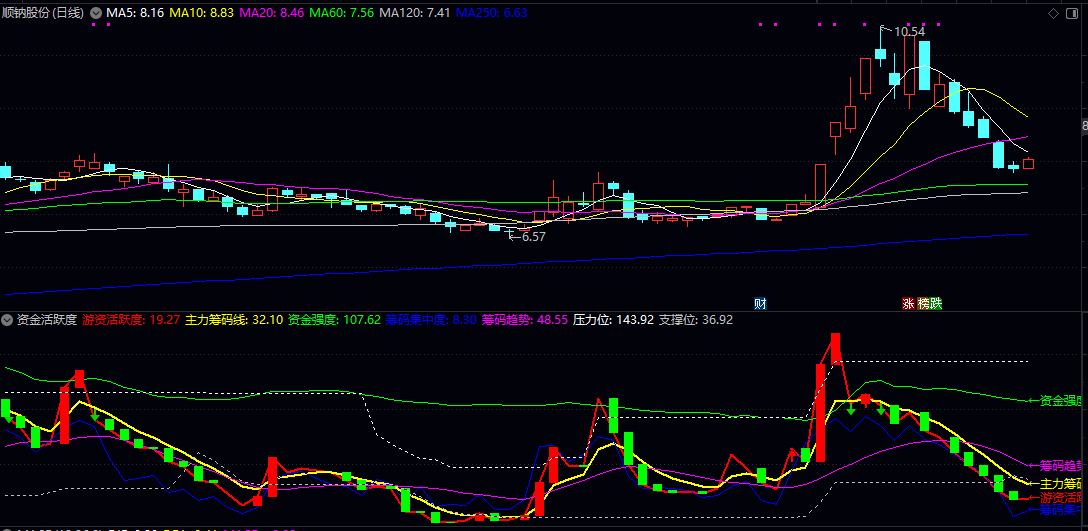Expand the 资金活跃度 indicator dropdown

point(8,320)
